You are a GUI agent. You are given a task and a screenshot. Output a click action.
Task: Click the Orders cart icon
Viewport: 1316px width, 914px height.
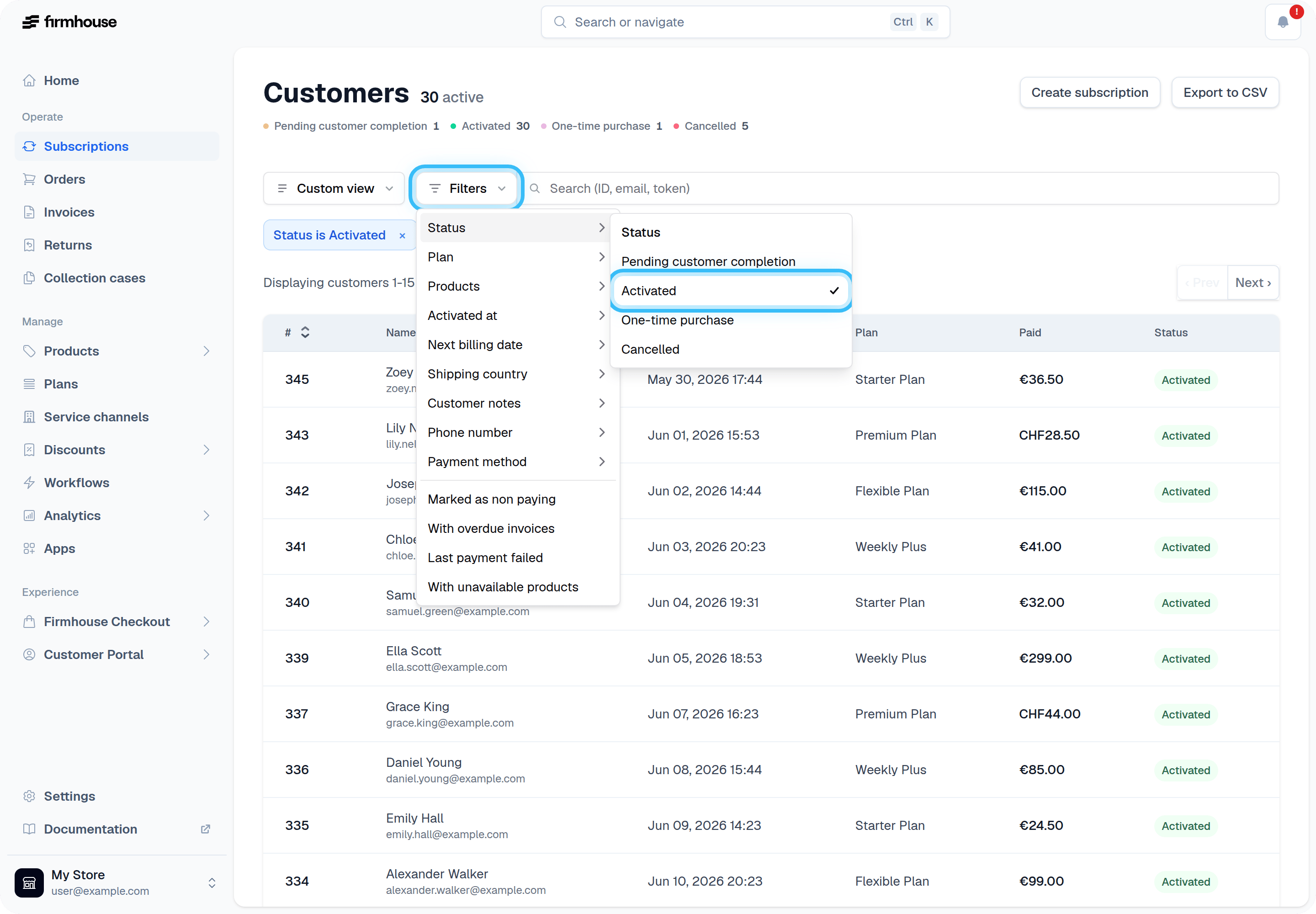tap(29, 179)
